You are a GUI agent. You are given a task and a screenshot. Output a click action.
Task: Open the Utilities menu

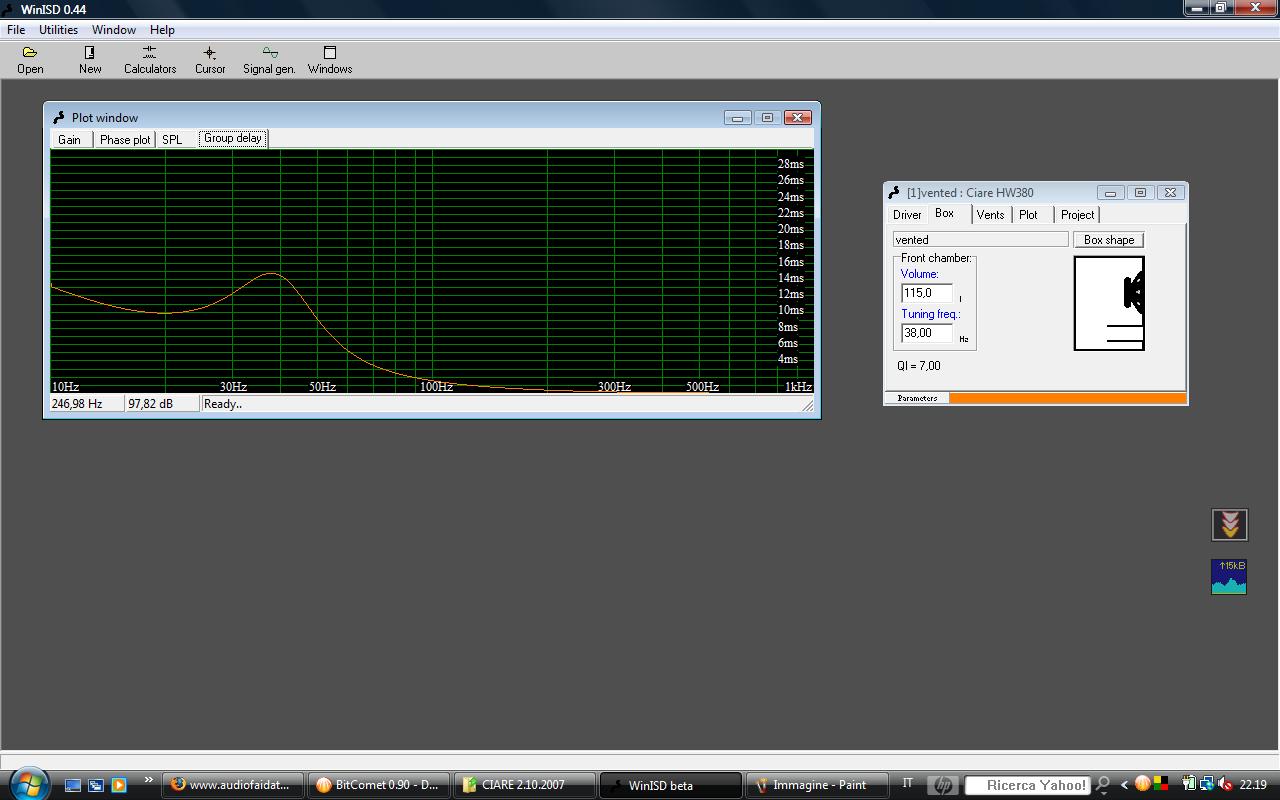click(58, 30)
